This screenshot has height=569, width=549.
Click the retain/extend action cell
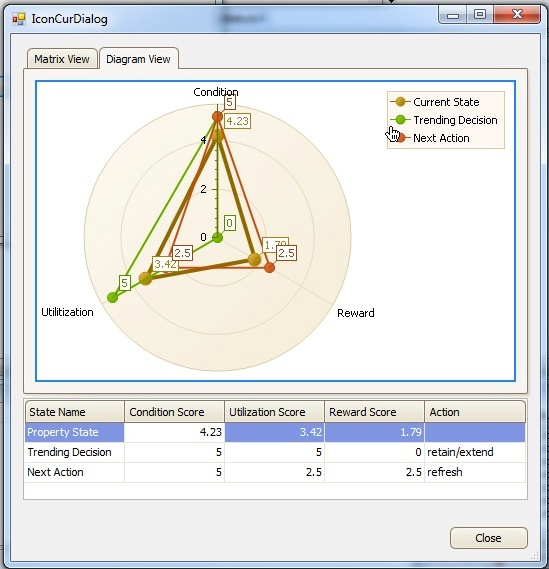point(475,452)
